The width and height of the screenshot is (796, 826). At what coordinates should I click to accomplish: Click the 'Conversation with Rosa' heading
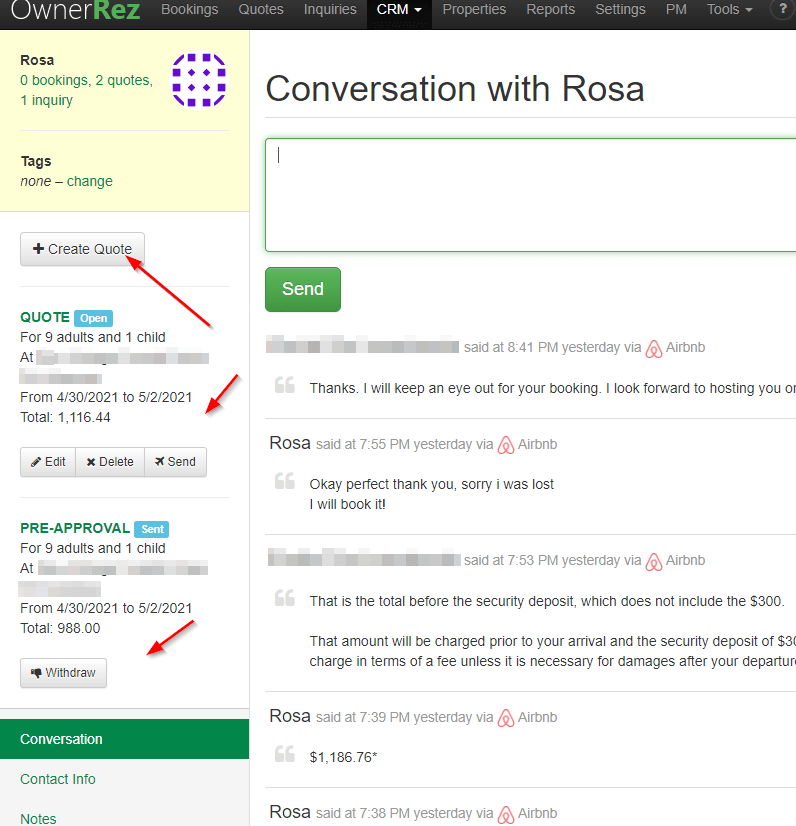pyautogui.click(x=455, y=88)
